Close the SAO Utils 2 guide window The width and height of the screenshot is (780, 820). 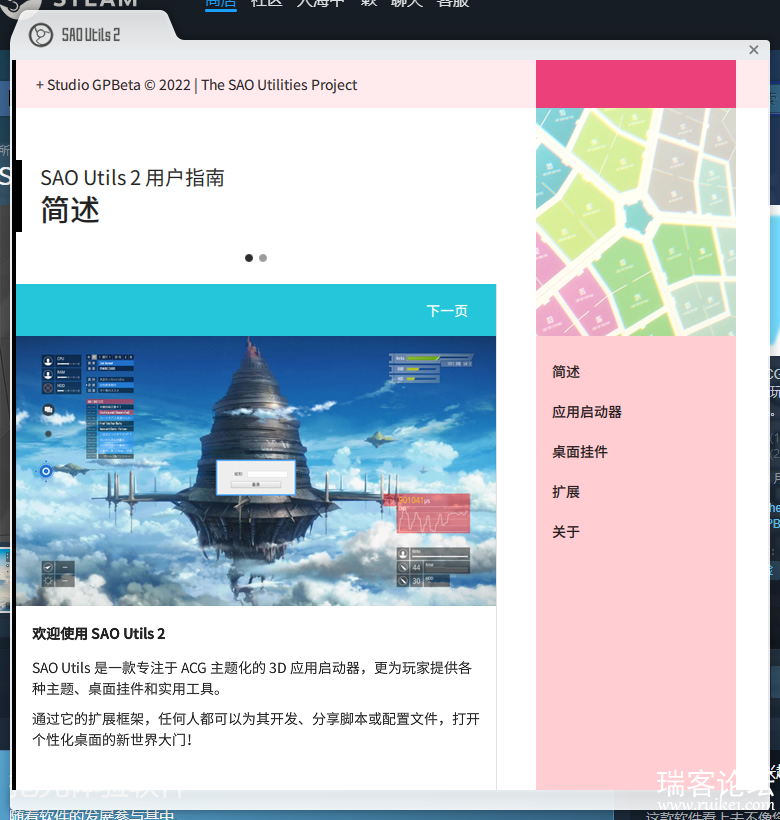pos(753,50)
